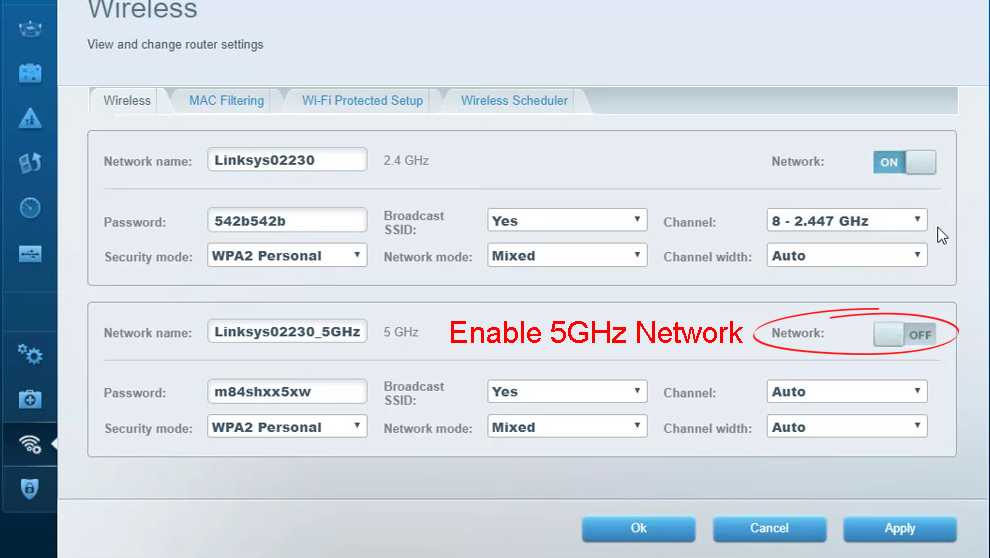Open 5 GHz Channel dropdown
The height and width of the screenshot is (558, 990).
847,391
